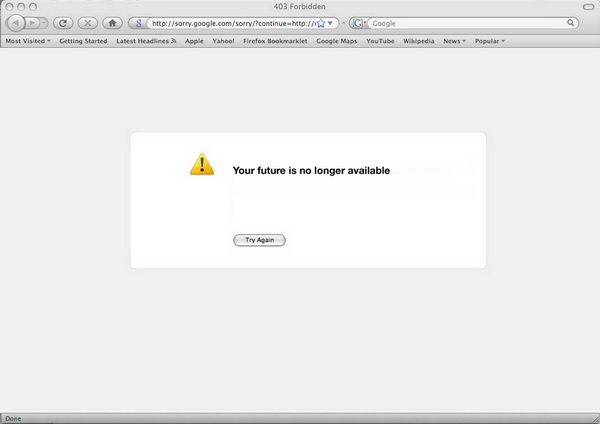
Task: Open the back/forward history dropdown arrow
Action: point(44,23)
